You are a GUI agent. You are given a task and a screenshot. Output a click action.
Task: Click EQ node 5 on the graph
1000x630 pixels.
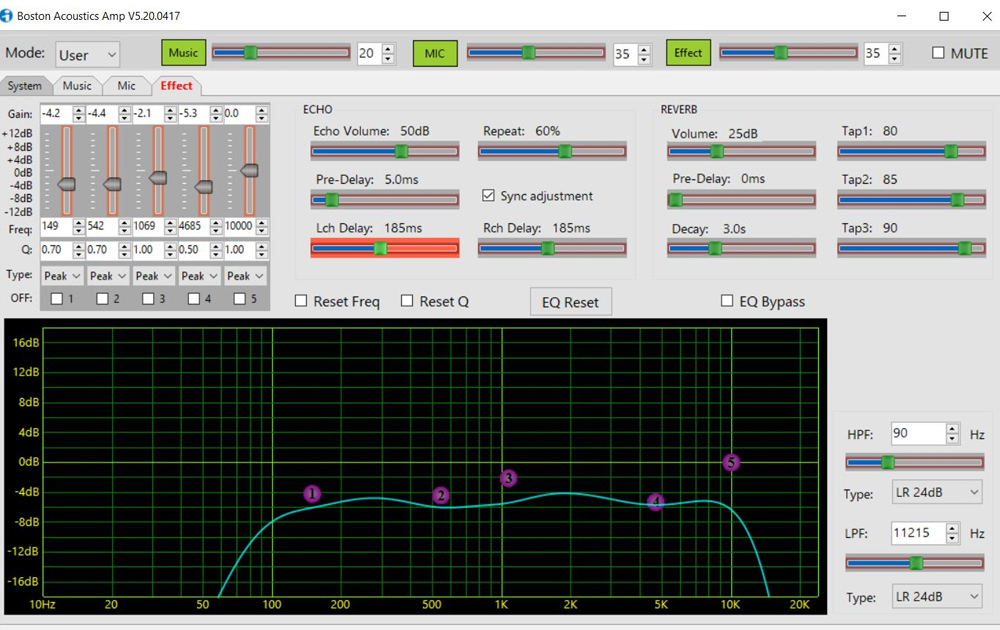(731, 462)
